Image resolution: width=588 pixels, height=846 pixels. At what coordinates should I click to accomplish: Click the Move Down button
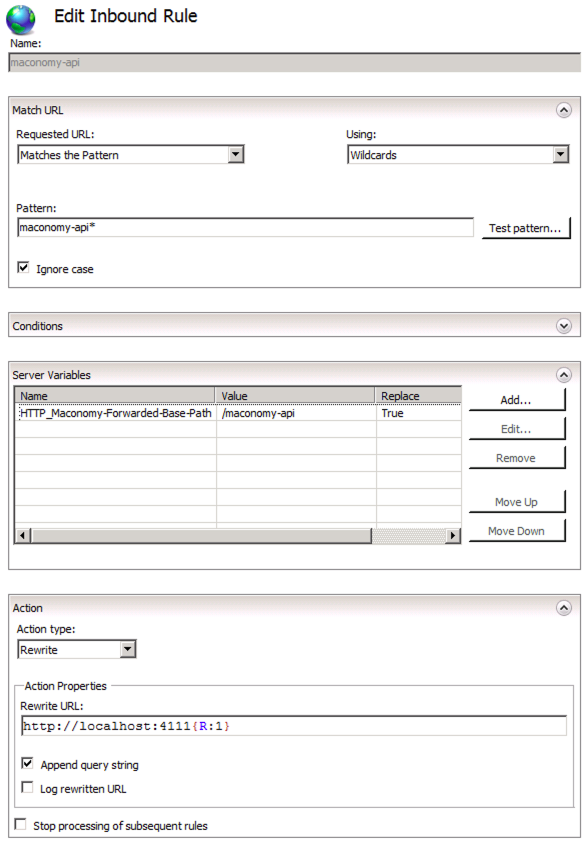tap(517, 531)
